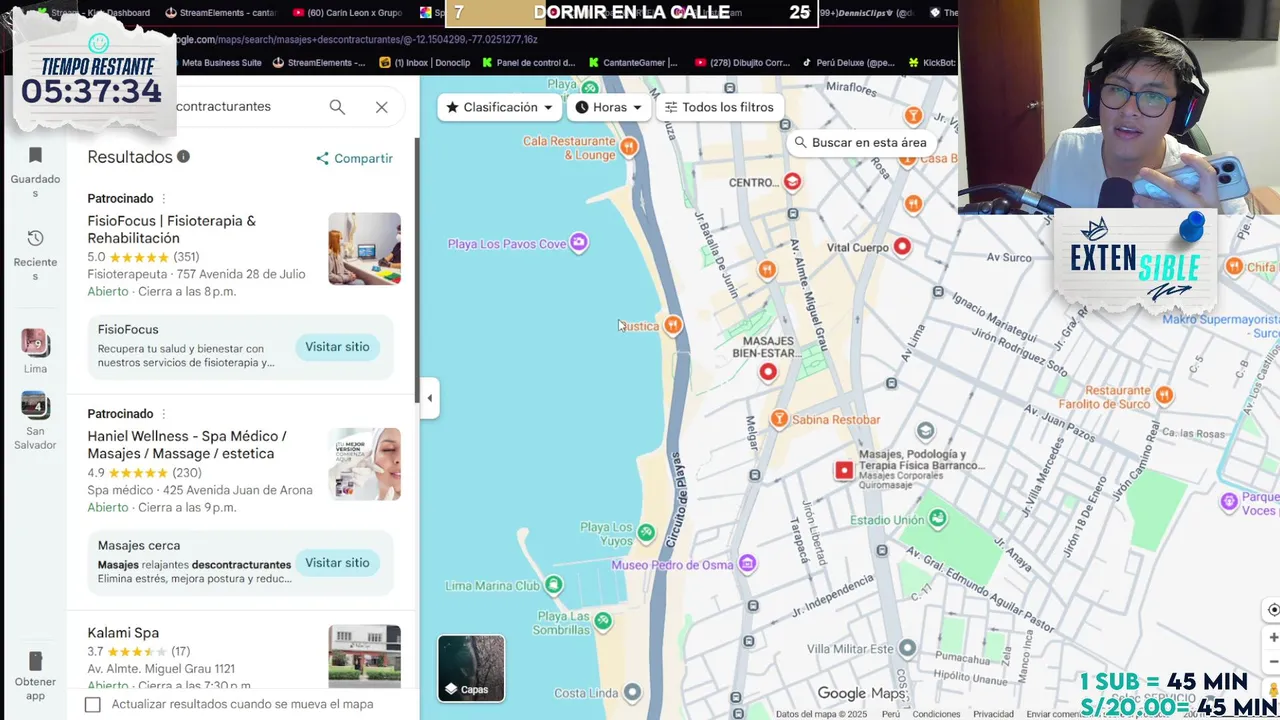Image resolution: width=1280 pixels, height=720 pixels.
Task: Open Street View Pegman icon
Action: pyautogui.click(x=1273, y=690)
